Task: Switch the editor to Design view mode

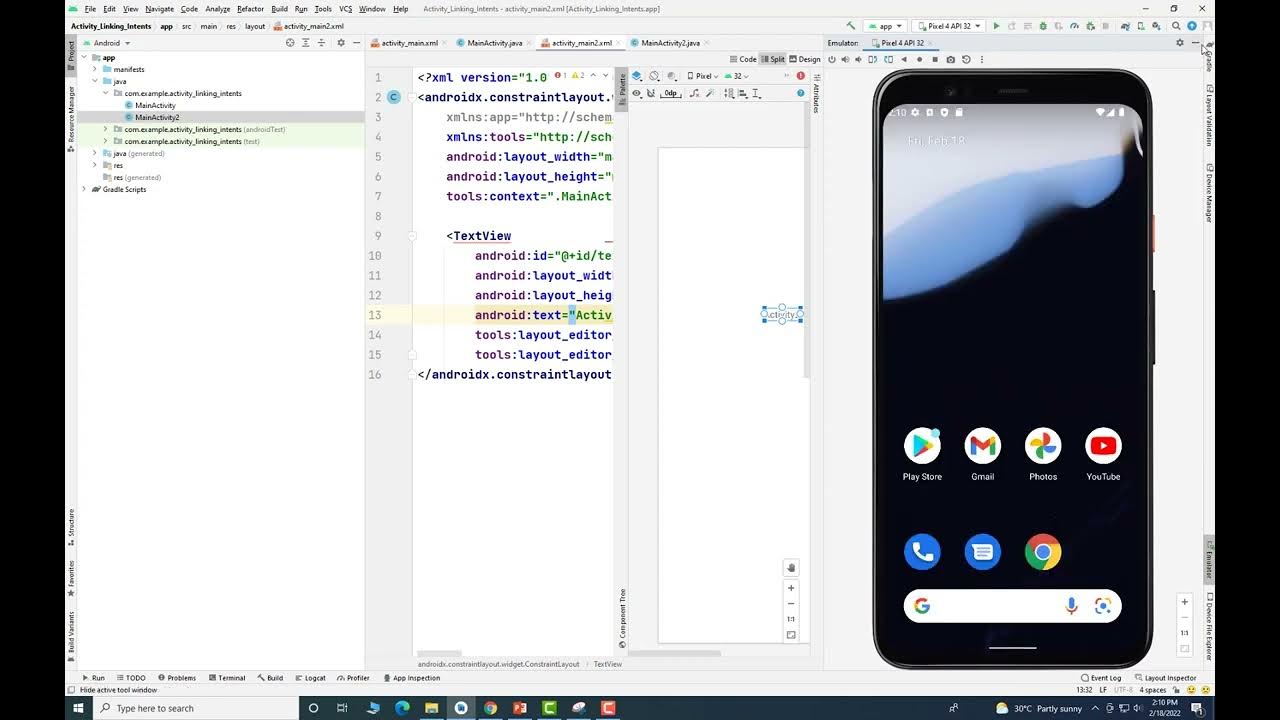Action: (804, 59)
